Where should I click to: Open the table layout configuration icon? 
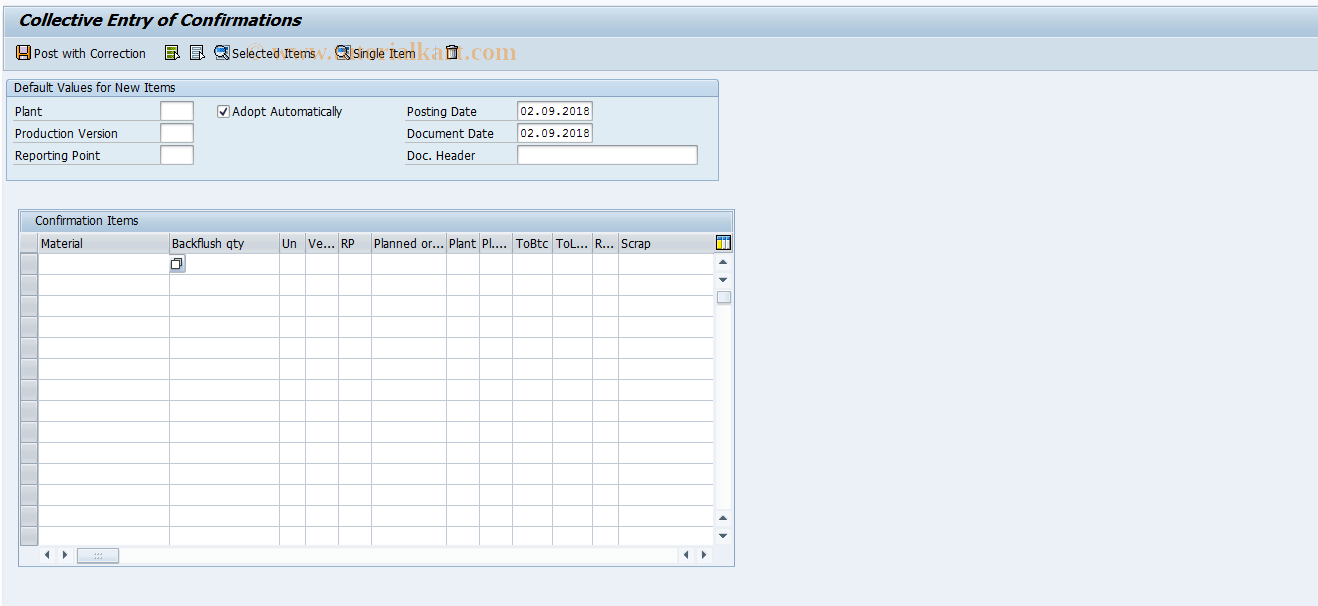click(723, 242)
